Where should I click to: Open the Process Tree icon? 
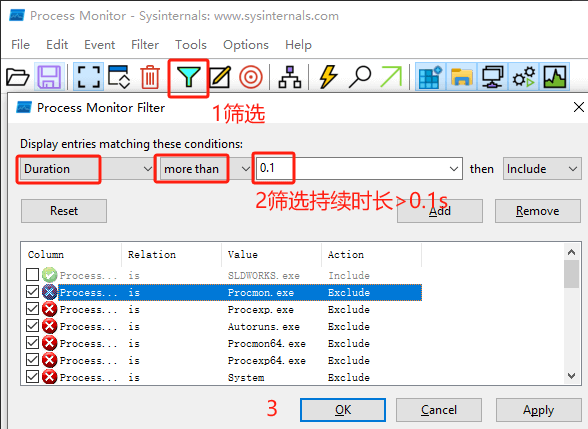pyautogui.click(x=290, y=77)
